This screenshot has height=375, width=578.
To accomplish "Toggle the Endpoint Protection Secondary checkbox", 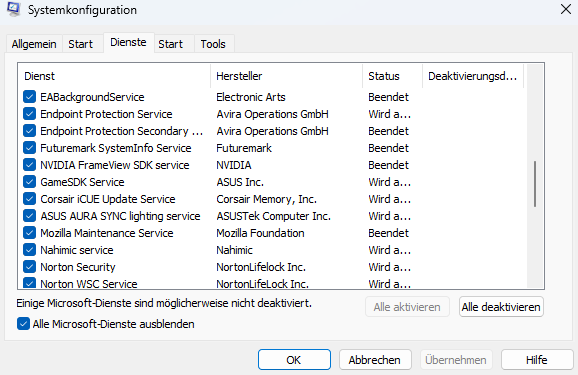I will point(29,131).
